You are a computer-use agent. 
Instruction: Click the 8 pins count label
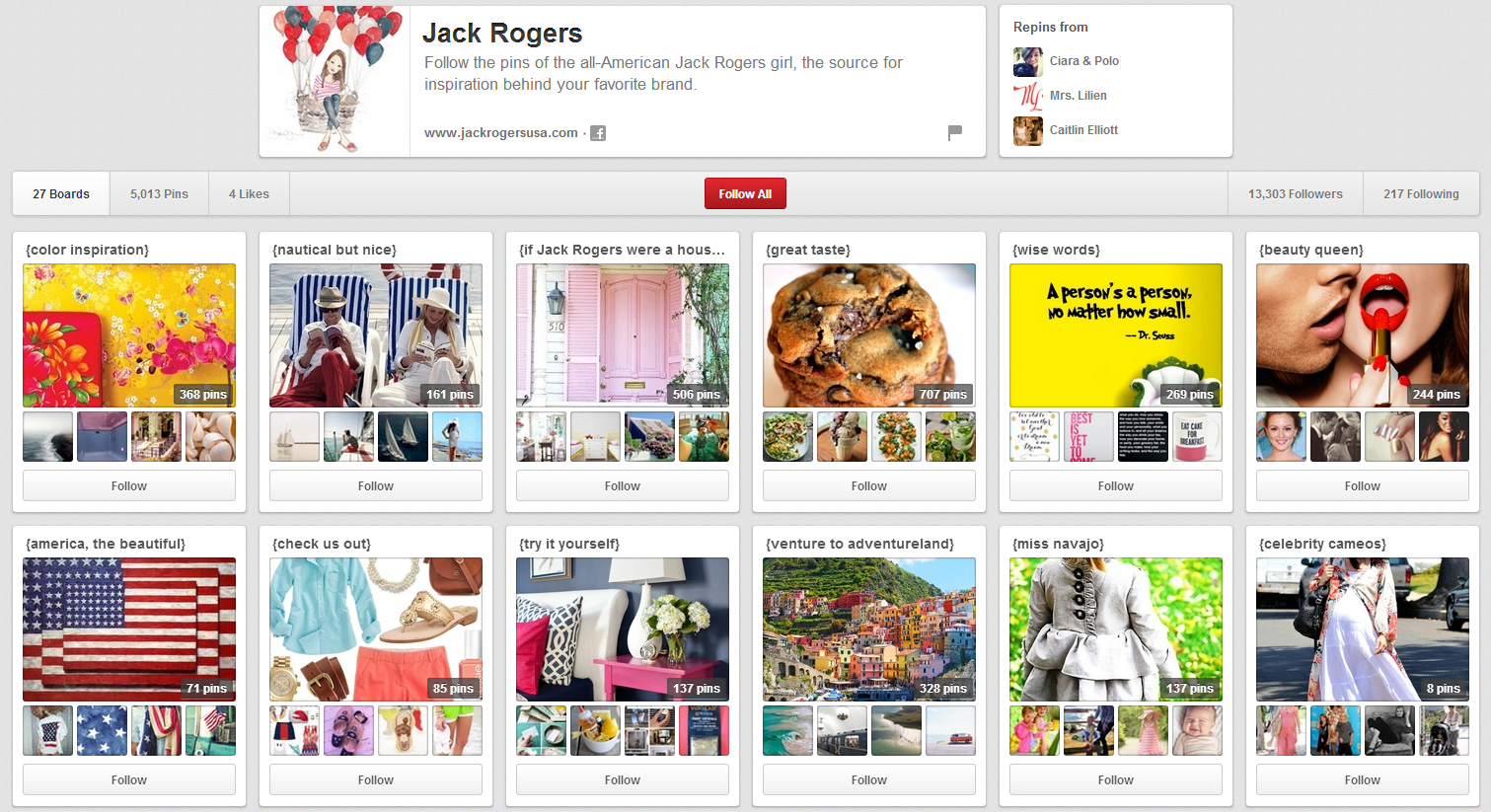[1444, 689]
